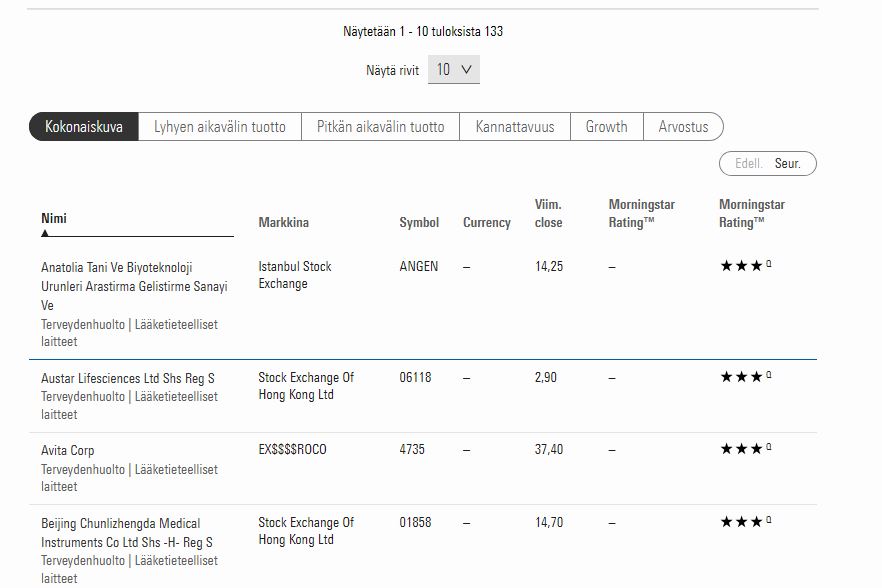Sort by the Symbol column header
This screenshot has height=588, width=882.
[419, 222]
